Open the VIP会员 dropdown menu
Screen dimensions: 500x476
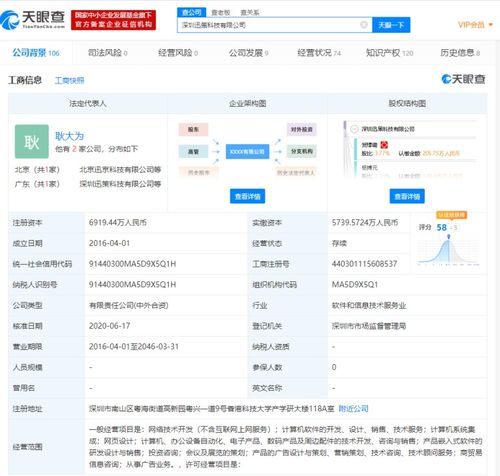475,25
